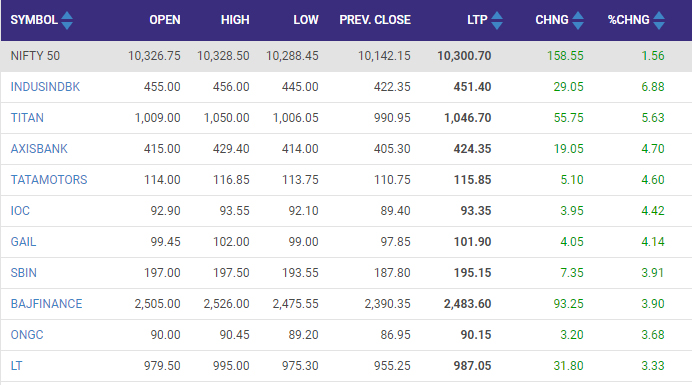Open the INDUSINDBK stock link
692x385 pixels.
click(x=45, y=87)
